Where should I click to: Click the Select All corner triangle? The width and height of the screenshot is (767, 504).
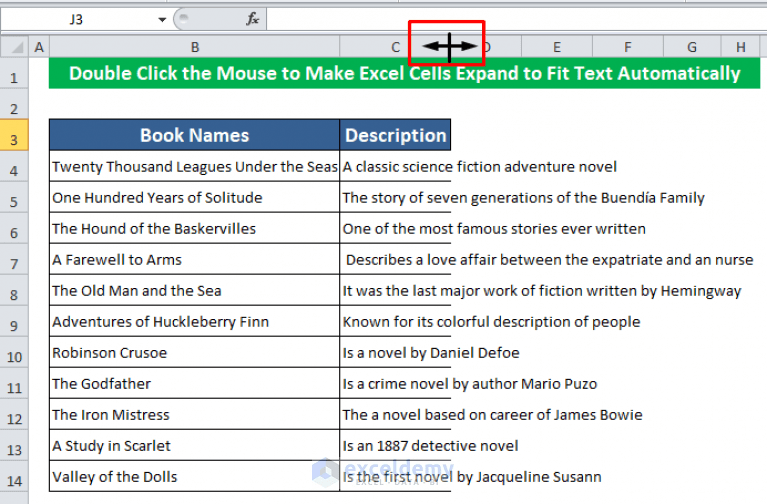[15, 47]
